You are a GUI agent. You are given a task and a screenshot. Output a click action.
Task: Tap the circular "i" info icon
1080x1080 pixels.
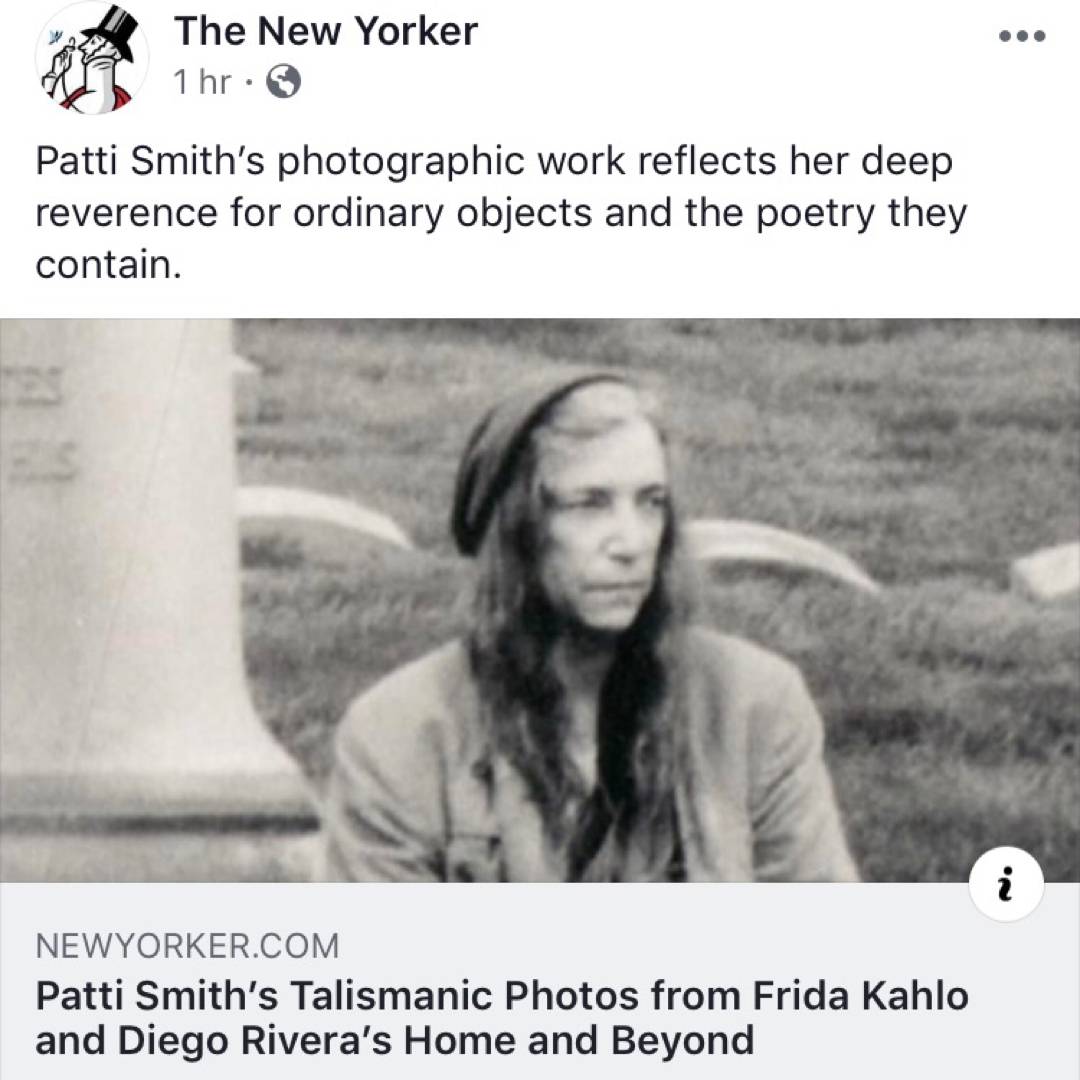click(1006, 884)
